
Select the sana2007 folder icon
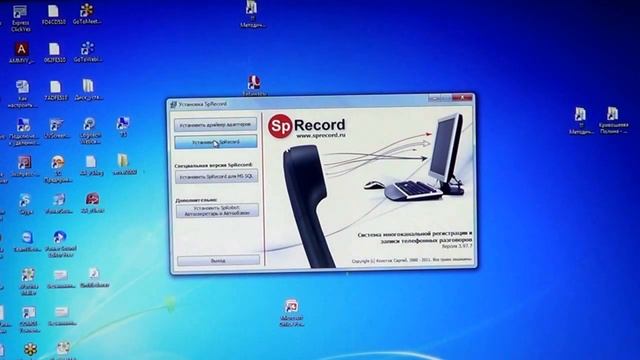pyautogui.click(x=124, y=165)
